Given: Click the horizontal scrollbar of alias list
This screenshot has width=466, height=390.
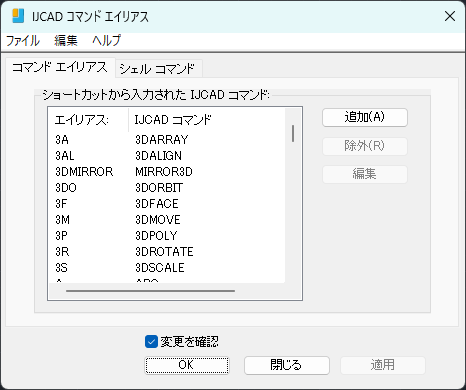Looking at the screenshot, I should coord(150,291).
